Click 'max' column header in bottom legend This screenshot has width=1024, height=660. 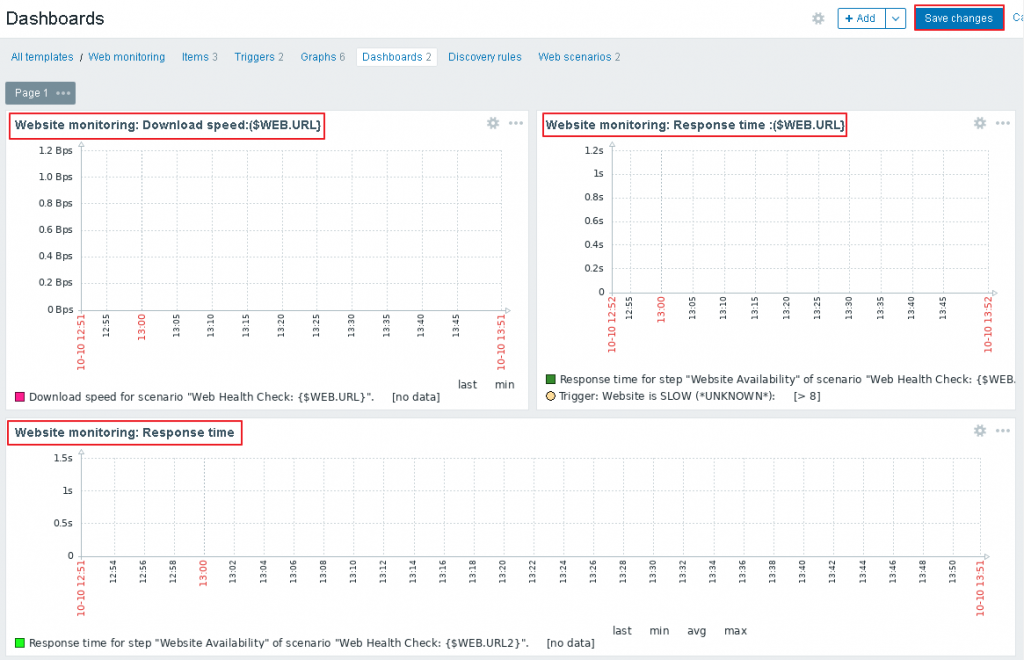pyautogui.click(x=735, y=630)
